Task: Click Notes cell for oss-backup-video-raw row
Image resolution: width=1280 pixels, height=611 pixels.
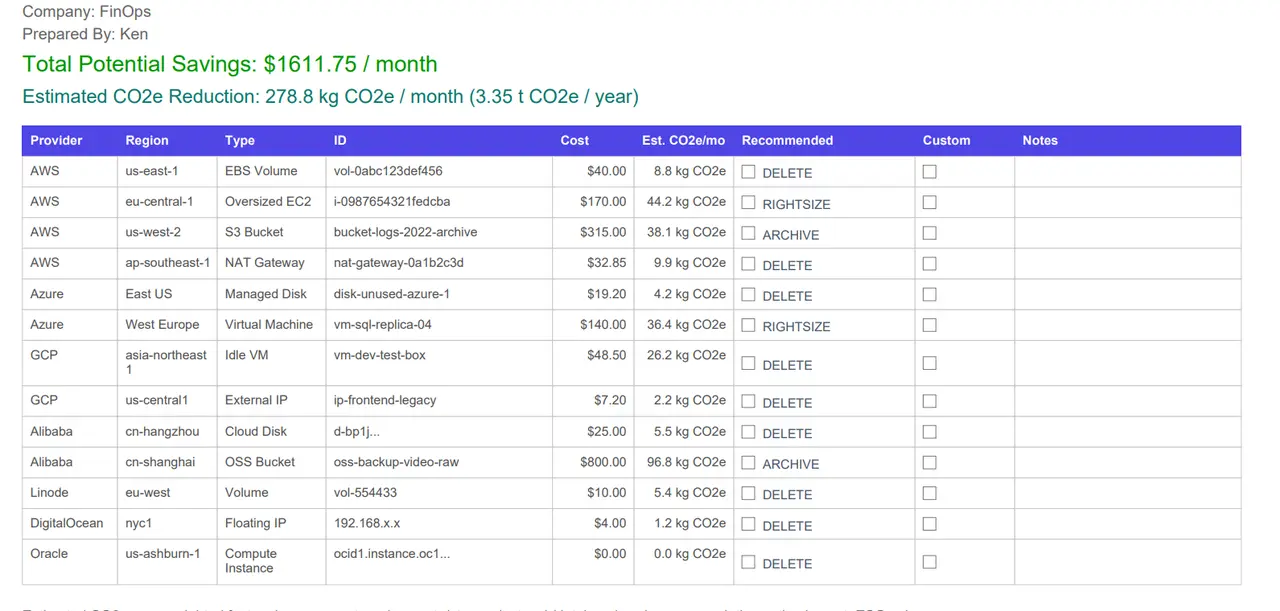Action: point(1128,462)
